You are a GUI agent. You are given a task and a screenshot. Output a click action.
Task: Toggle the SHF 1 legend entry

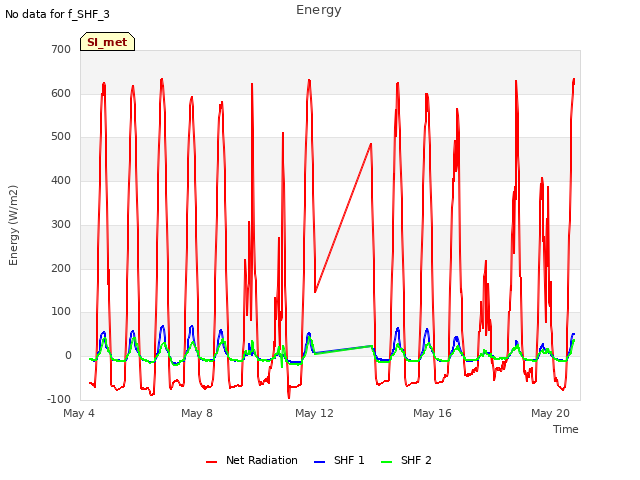point(339,460)
